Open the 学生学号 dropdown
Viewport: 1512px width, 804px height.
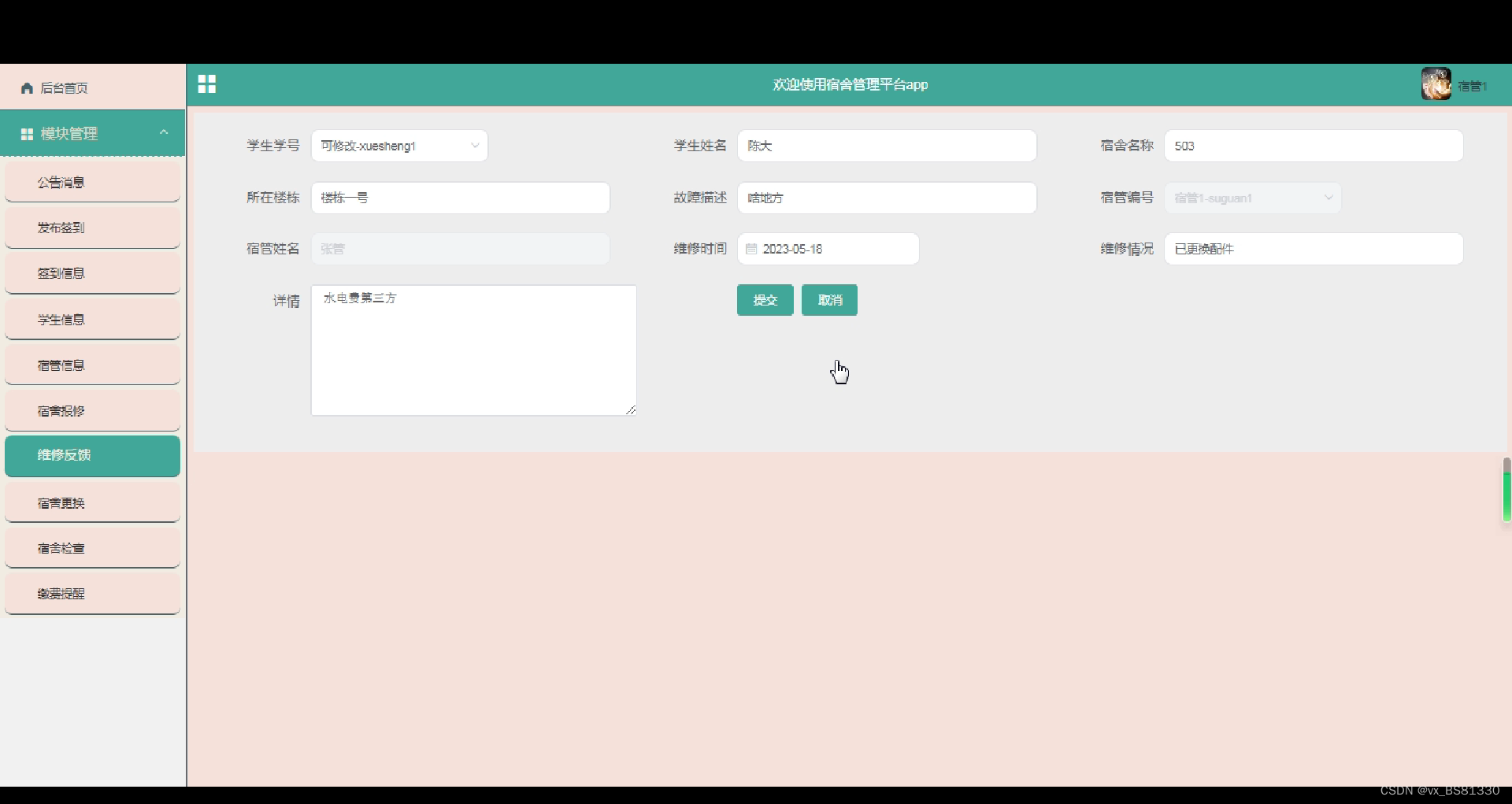[399, 146]
